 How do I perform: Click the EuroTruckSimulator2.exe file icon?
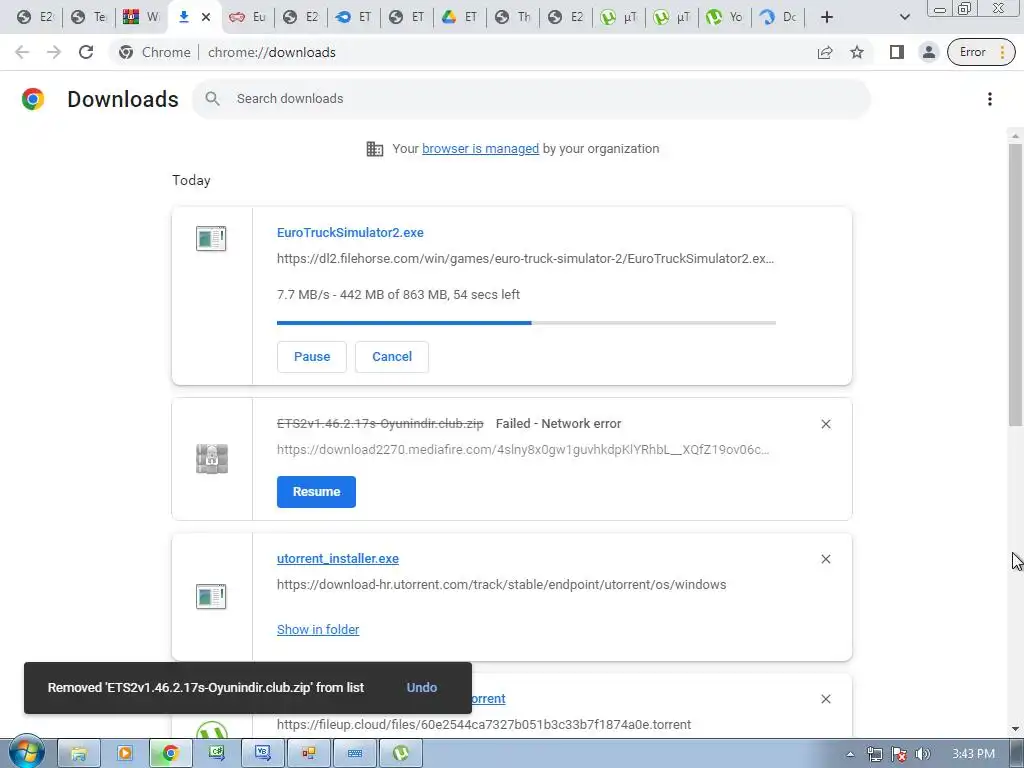(211, 238)
